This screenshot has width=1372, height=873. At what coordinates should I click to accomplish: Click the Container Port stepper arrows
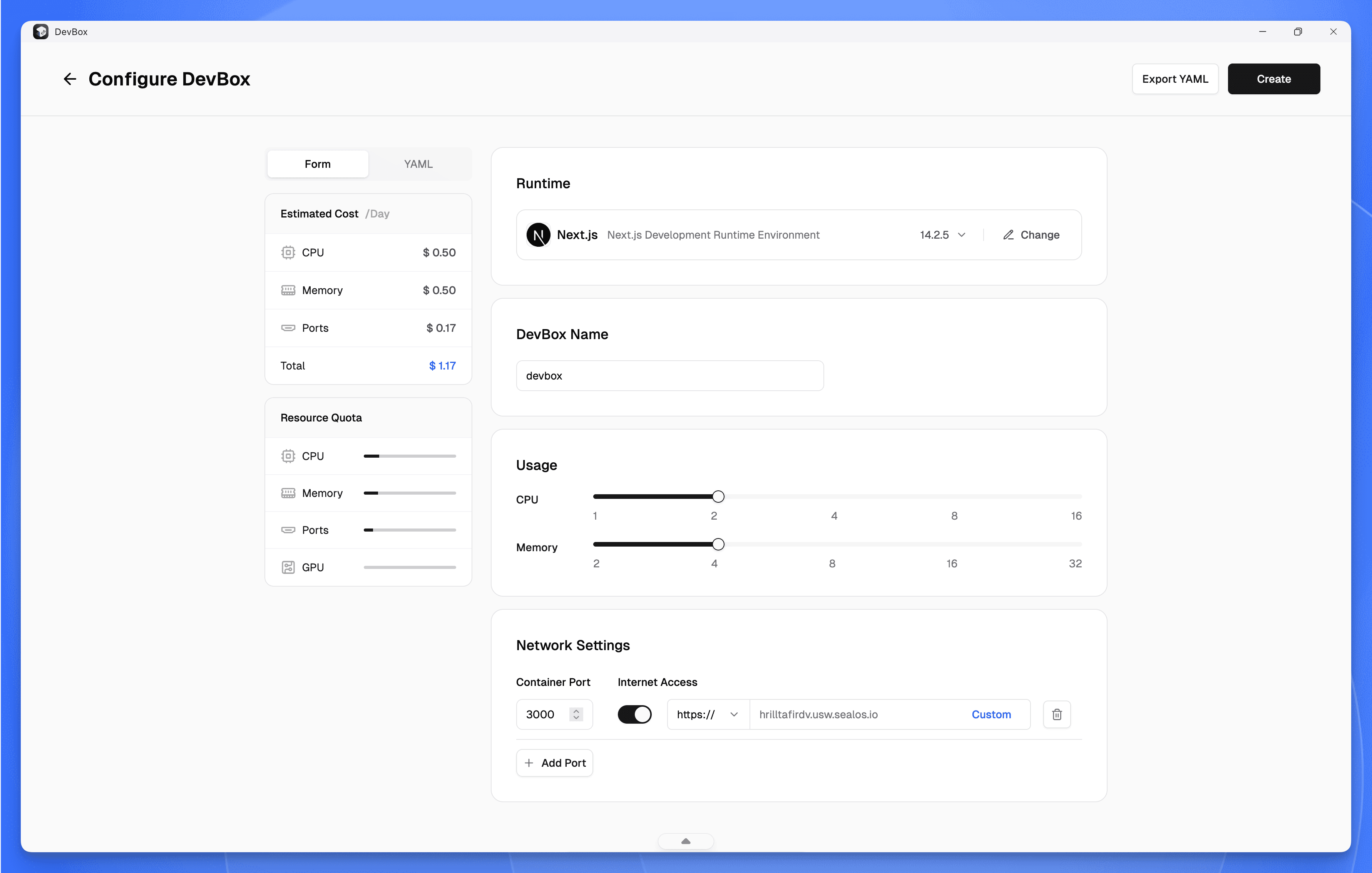pos(576,714)
